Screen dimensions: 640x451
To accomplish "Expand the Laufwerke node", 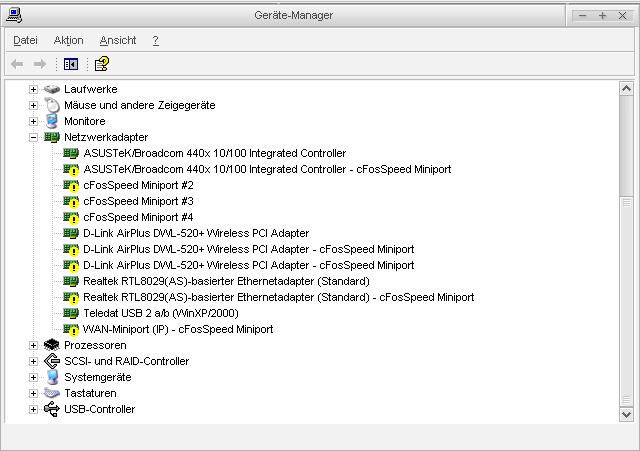I will click(33, 89).
